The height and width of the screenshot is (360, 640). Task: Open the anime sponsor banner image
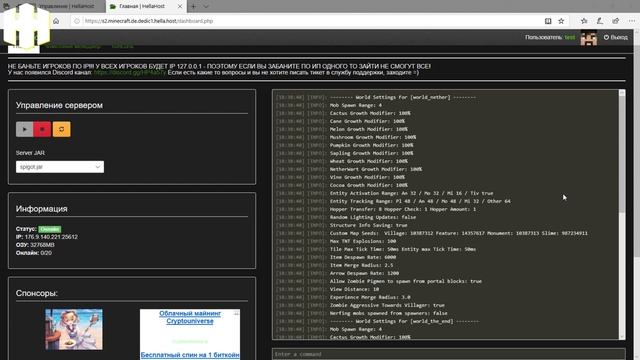[74, 329]
